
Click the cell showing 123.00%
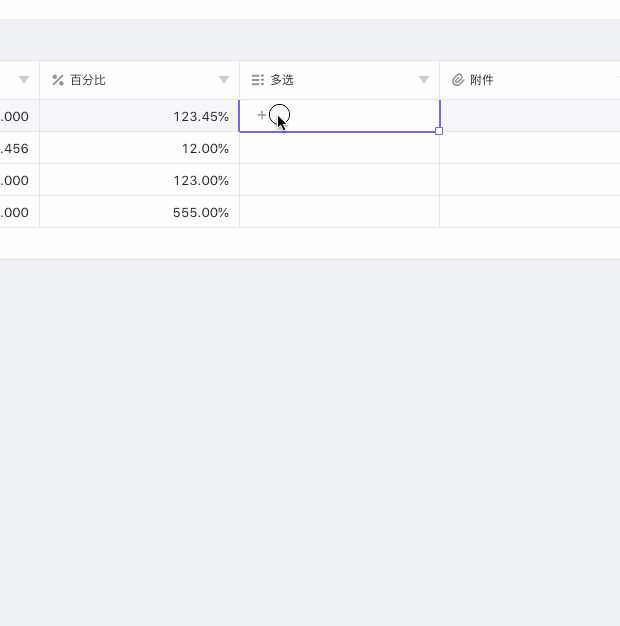[x=140, y=180]
